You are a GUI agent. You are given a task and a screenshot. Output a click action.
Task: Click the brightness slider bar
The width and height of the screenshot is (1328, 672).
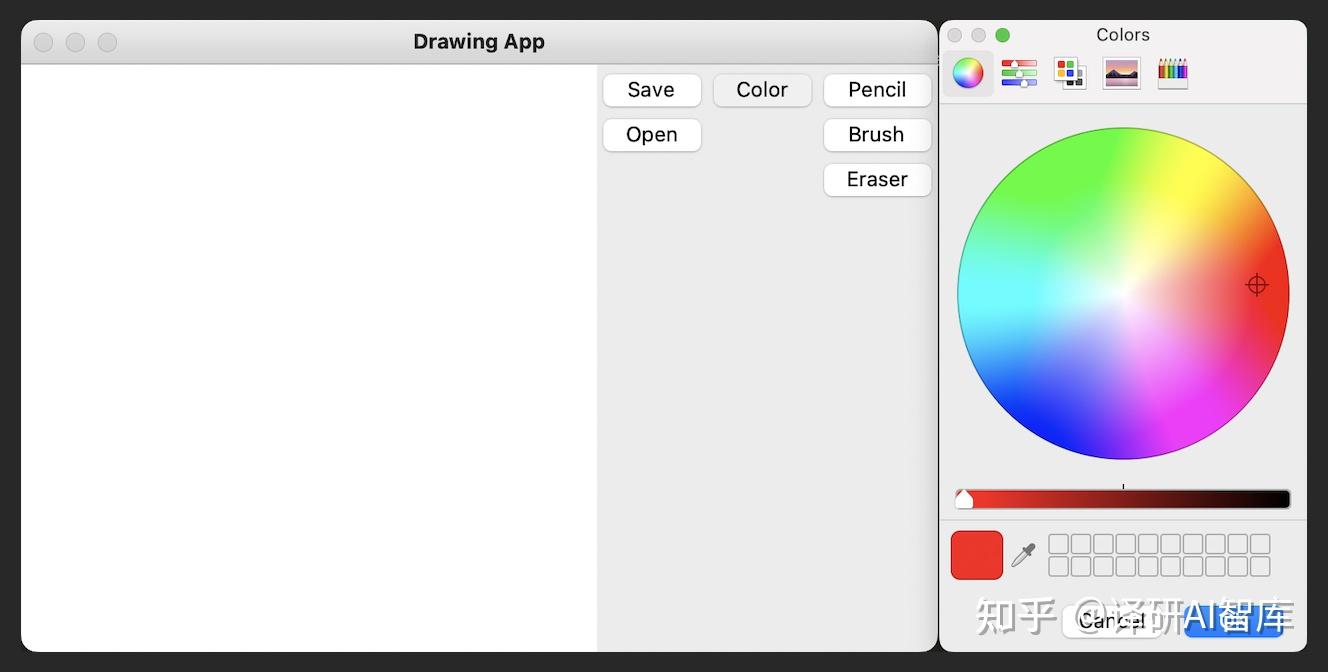pyautogui.click(x=1123, y=499)
